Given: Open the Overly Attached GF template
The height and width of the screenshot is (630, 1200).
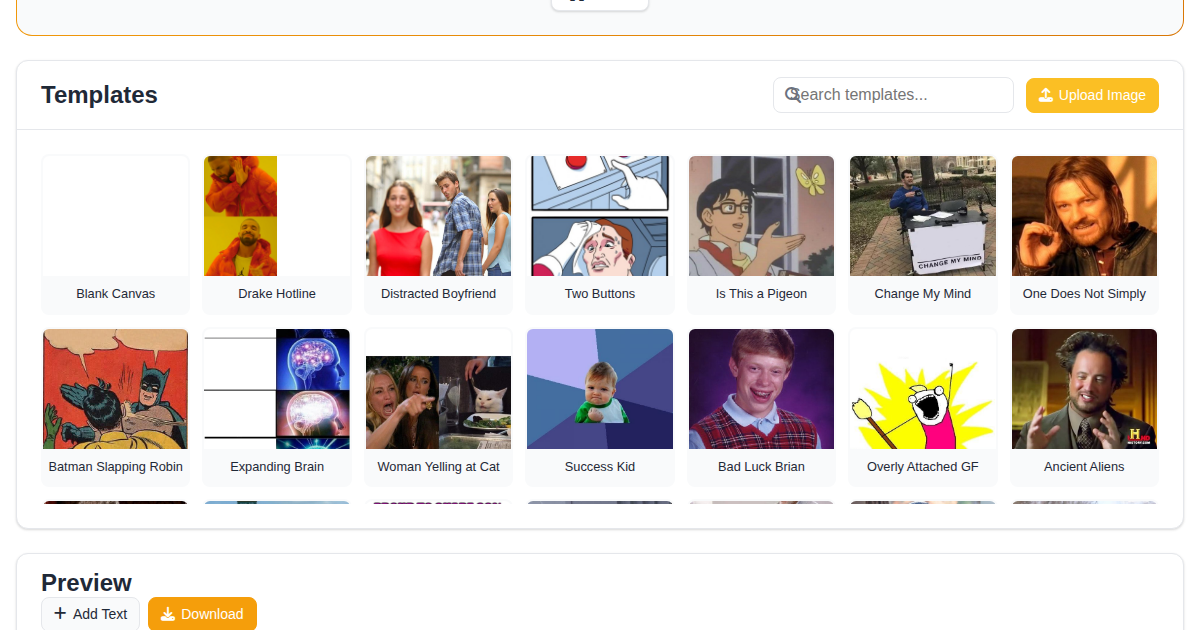Looking at the screenshot, I should 922,406.
